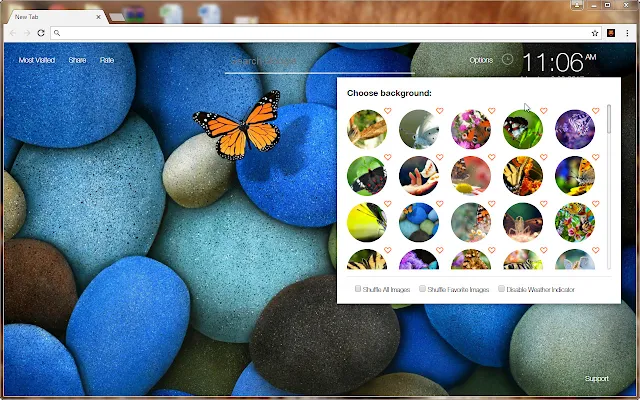640x400 pixels.
Task: Choose the yellow butterfly closeup background
Action: pos(367,222)
